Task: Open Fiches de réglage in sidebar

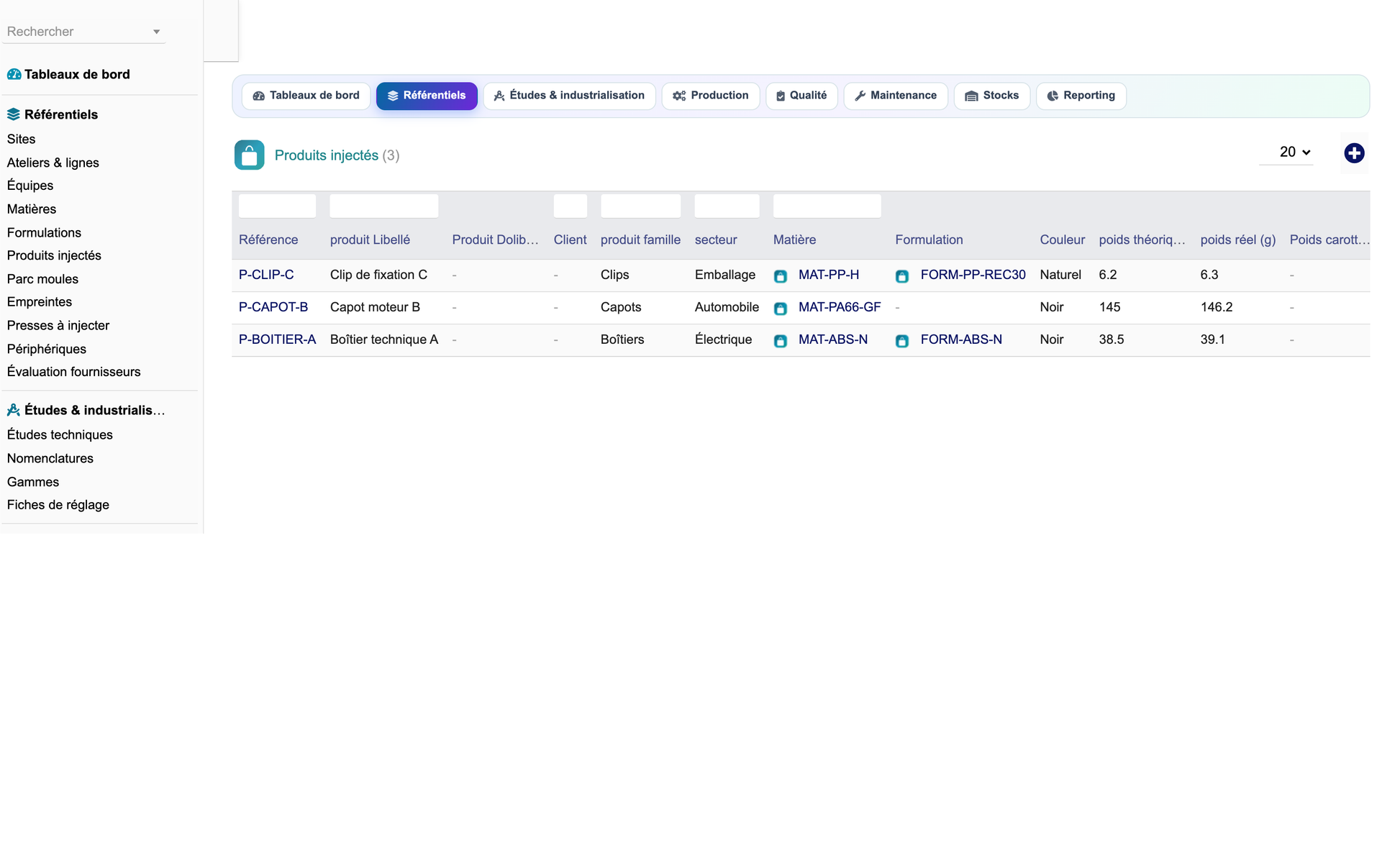Action: tap(58, 505)
